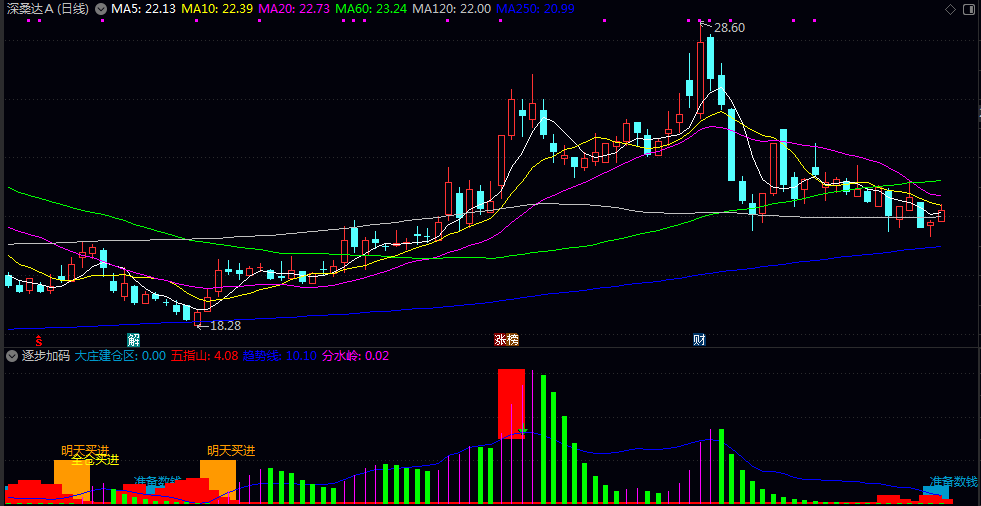Select the MA250: 20.99 label
The image size is (981, 506).
point(534,9)
